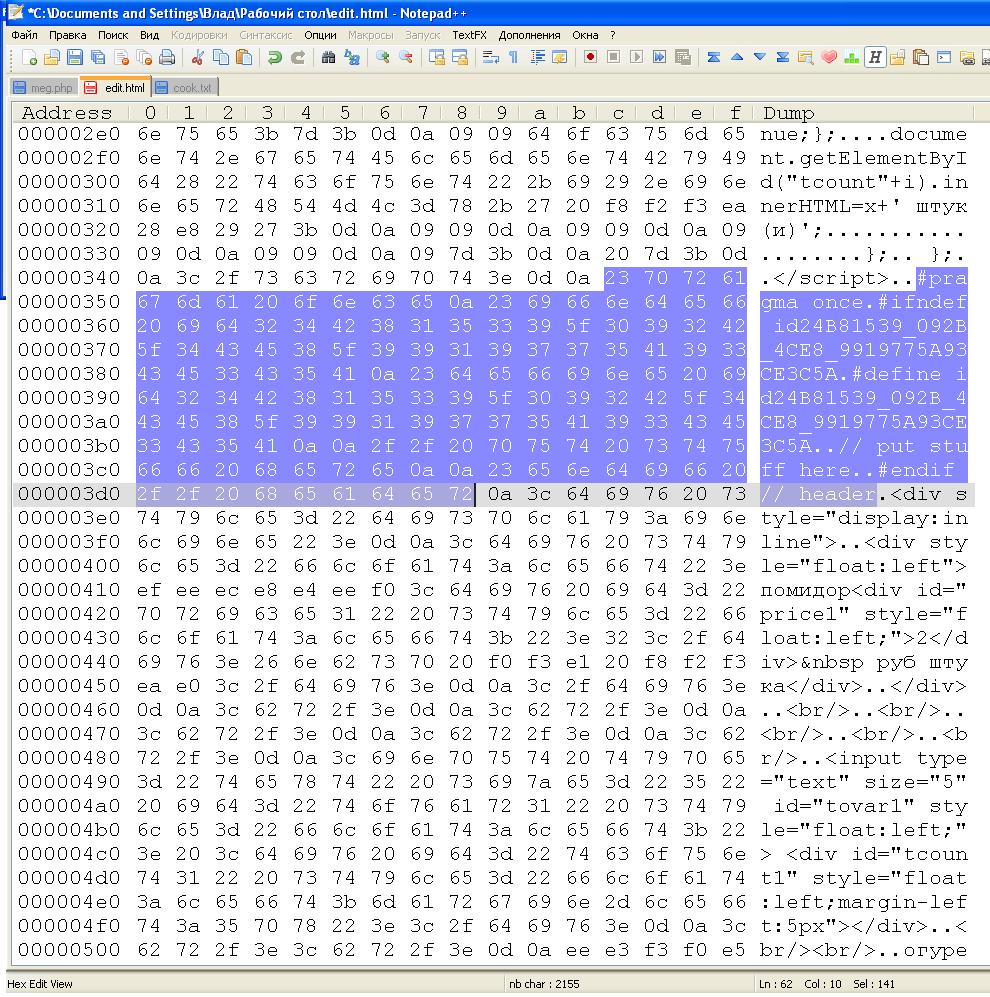Screen dimensions: 990x997
Task: Click yellow folder with chain-link badge icon
Action: tap(967, 58)
